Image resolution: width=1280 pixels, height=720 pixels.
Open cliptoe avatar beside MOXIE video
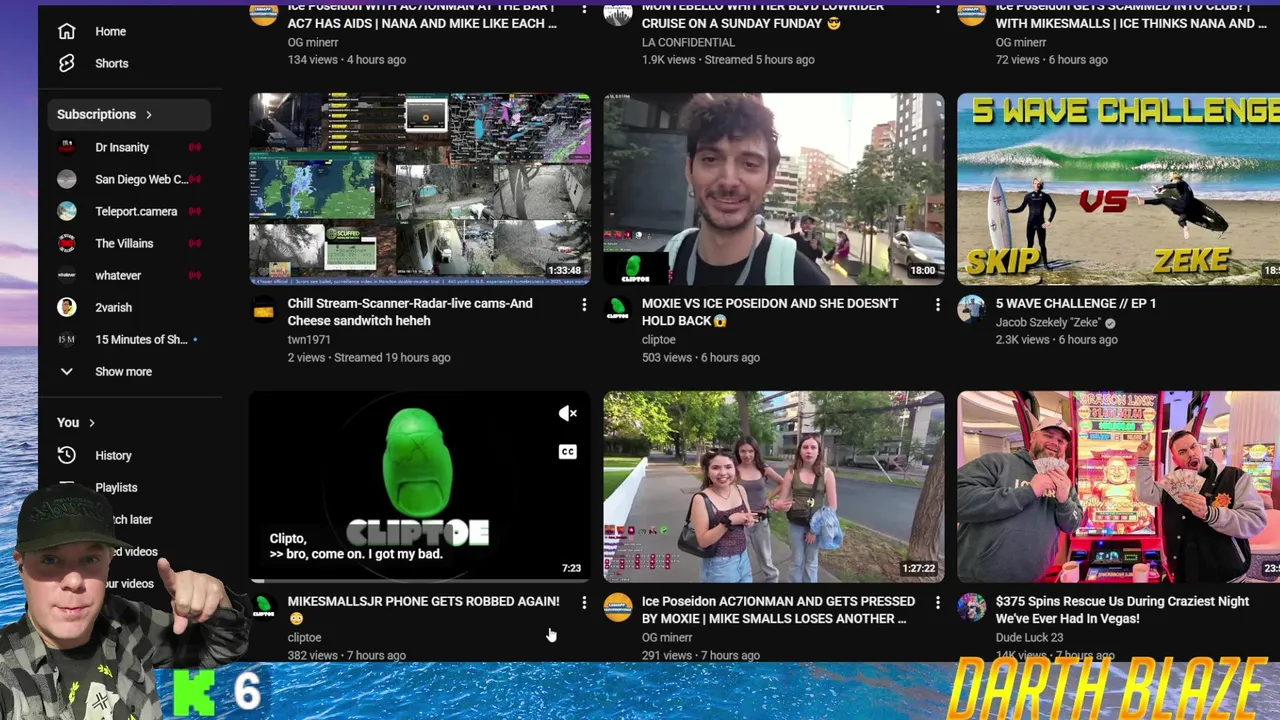coord(618,310)
